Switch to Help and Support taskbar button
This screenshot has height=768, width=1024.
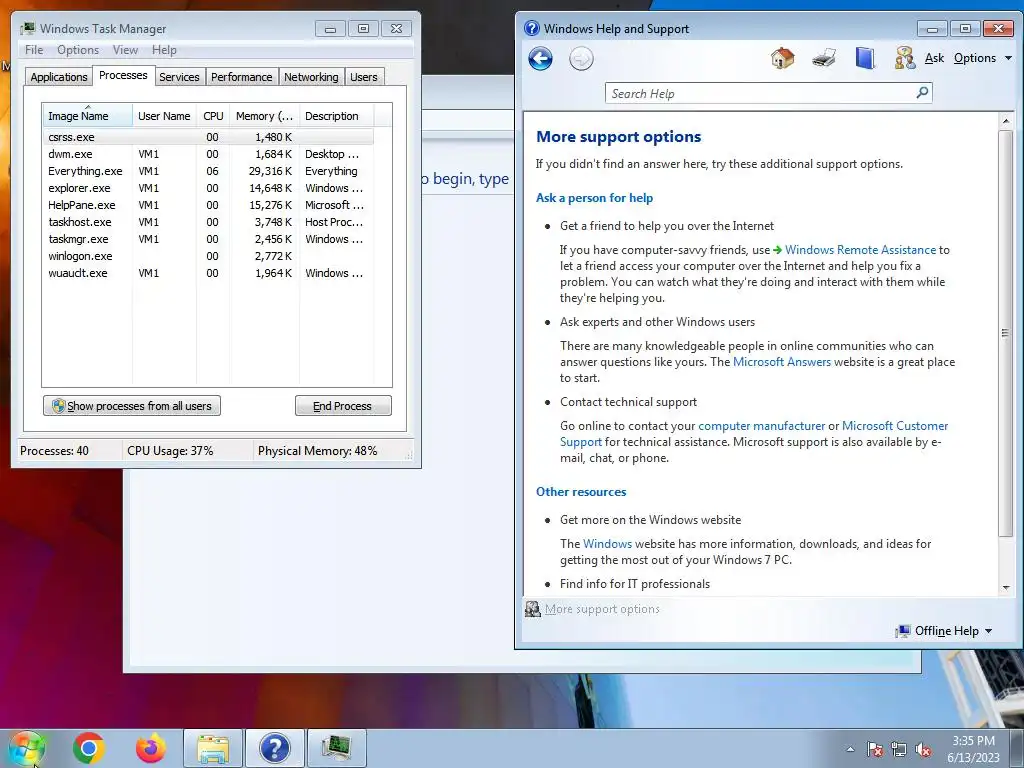(x=274, y=748)
